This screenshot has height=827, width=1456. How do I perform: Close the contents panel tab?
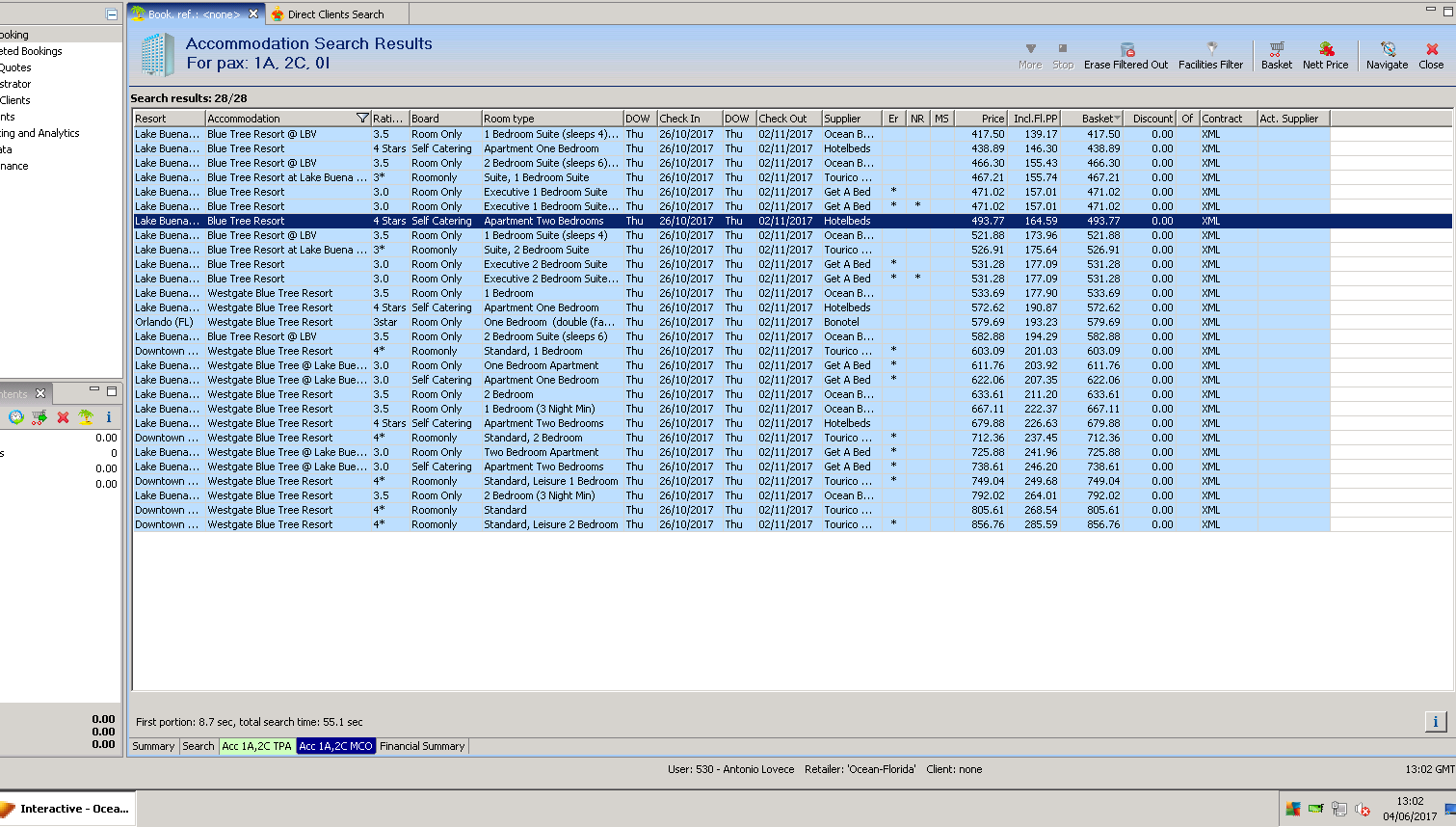pos(40,393)
